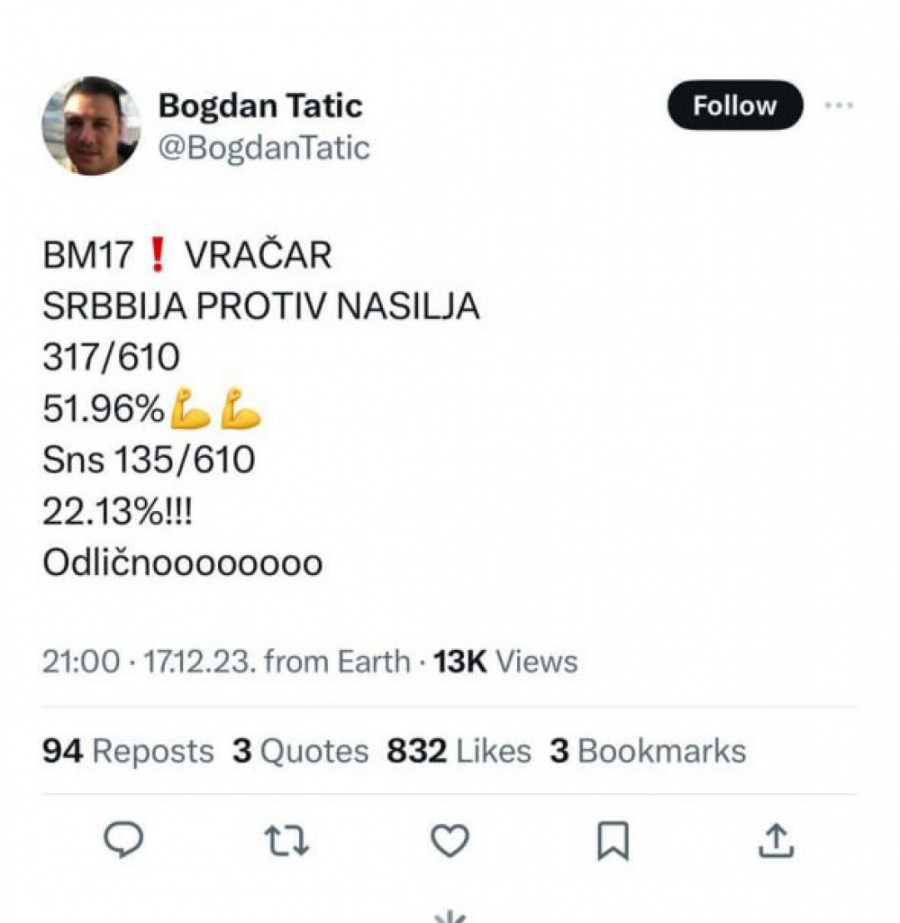Open Bogdan Tatic's profile picture
Image resolution: width=900 pixels, height=923 pixels.
[91, 126]
